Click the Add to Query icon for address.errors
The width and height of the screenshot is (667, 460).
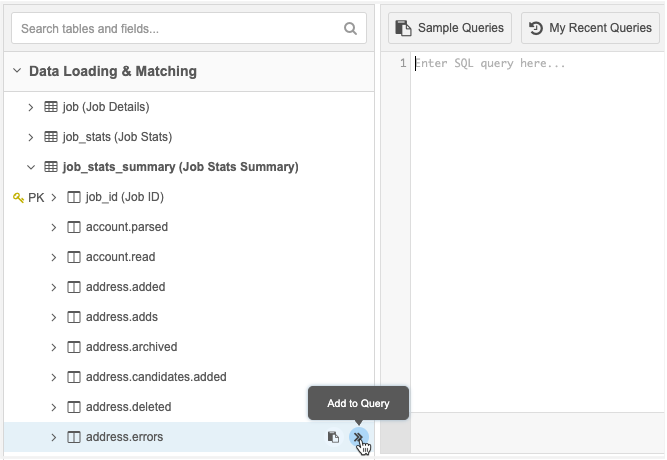point(358,437)
